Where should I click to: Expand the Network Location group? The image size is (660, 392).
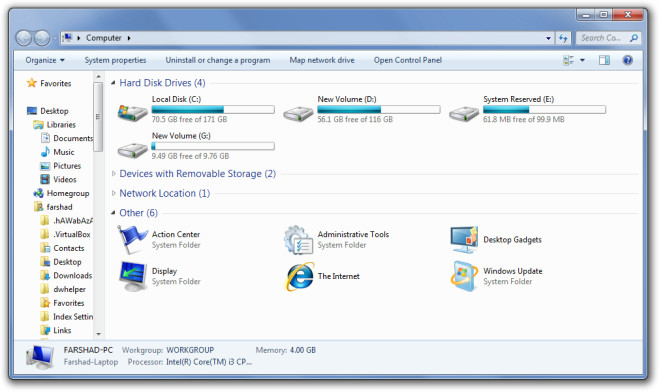pyautogui.click(x=113, y=193)
